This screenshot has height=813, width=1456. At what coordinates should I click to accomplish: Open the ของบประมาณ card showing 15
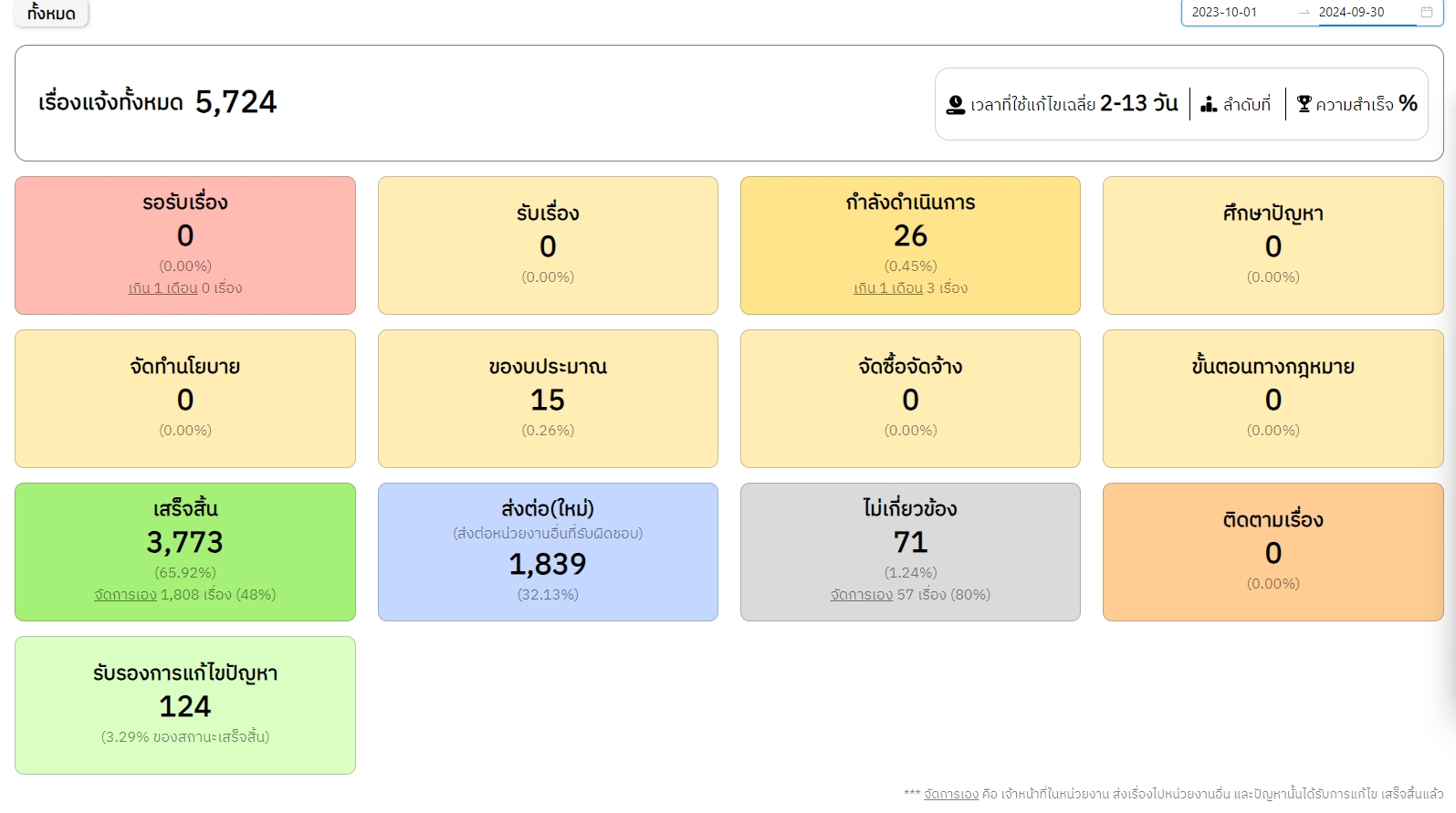pyautogui.click(x=548, y=398)
